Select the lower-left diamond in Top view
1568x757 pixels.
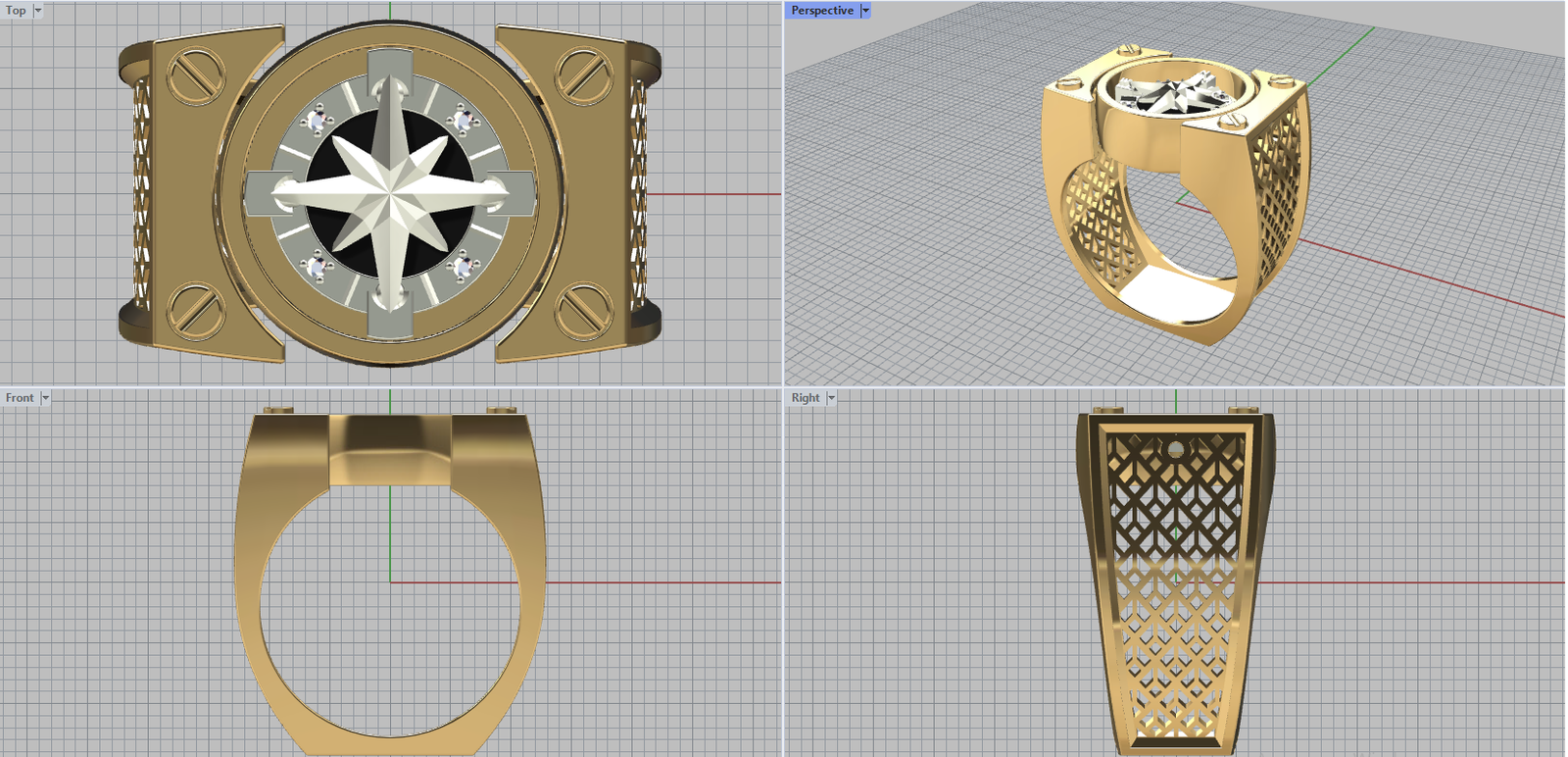[x=316, y=266]
